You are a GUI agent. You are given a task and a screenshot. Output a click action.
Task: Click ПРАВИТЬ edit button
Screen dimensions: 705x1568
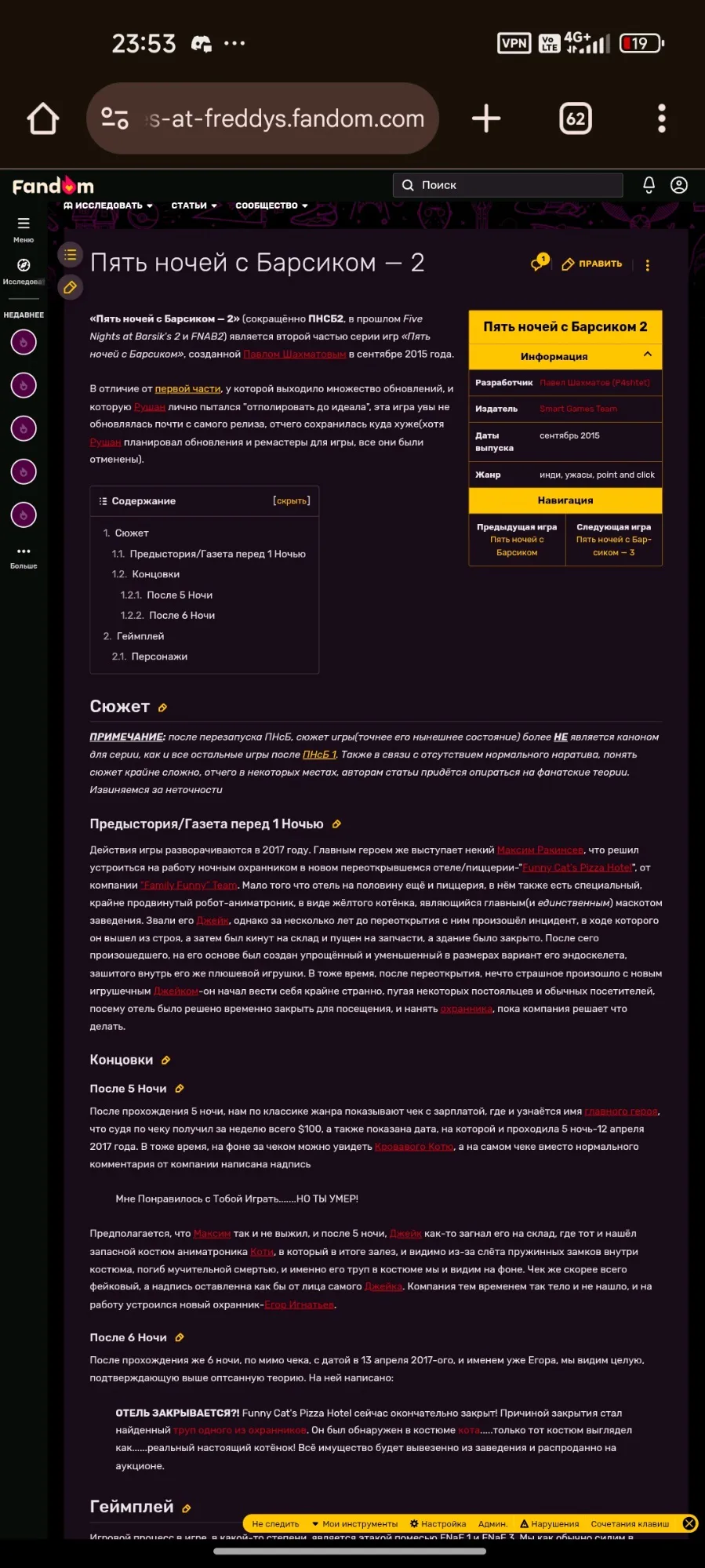[x=592, y=264]
